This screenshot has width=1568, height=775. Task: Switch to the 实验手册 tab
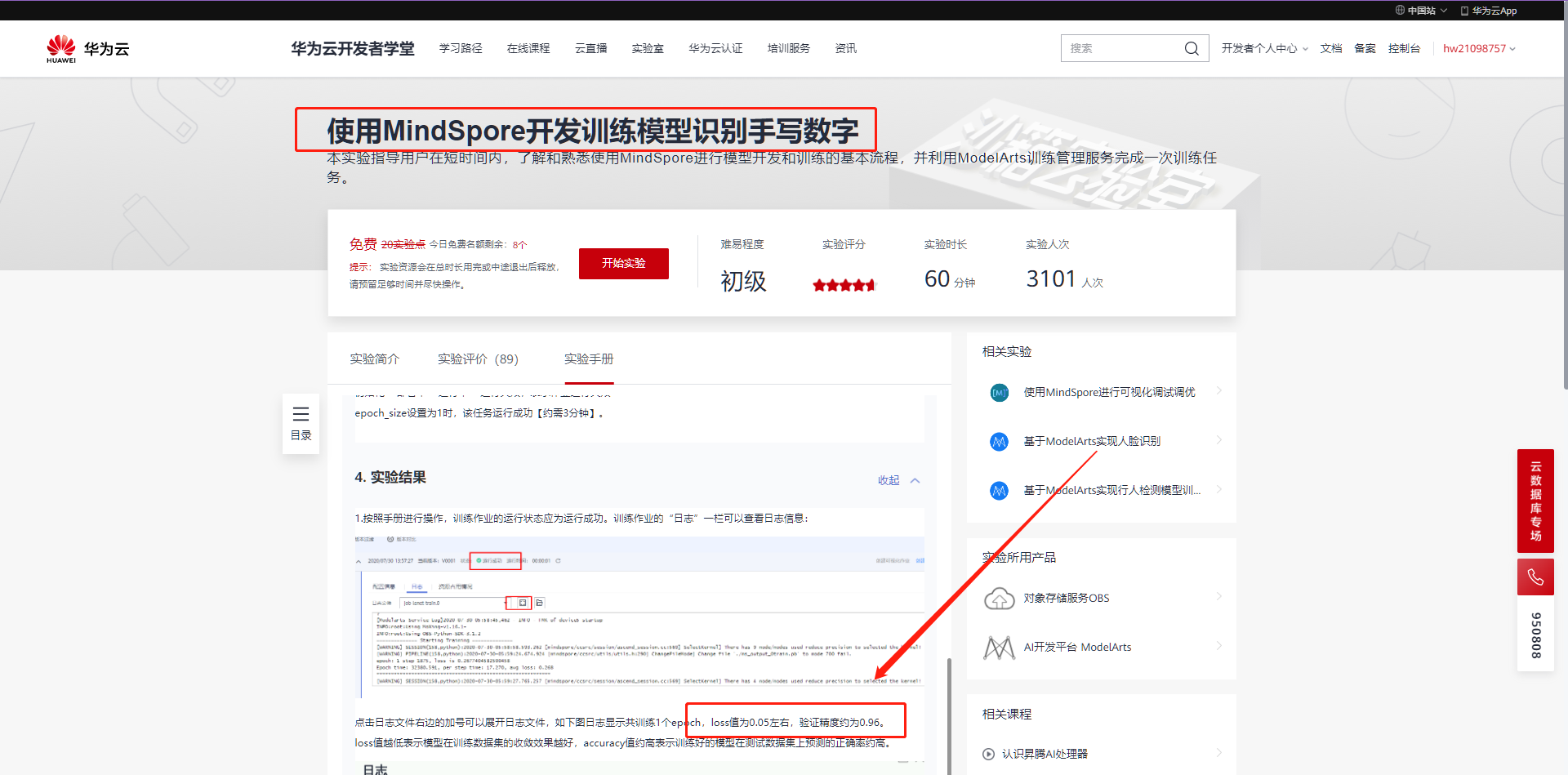pos(589,359)
